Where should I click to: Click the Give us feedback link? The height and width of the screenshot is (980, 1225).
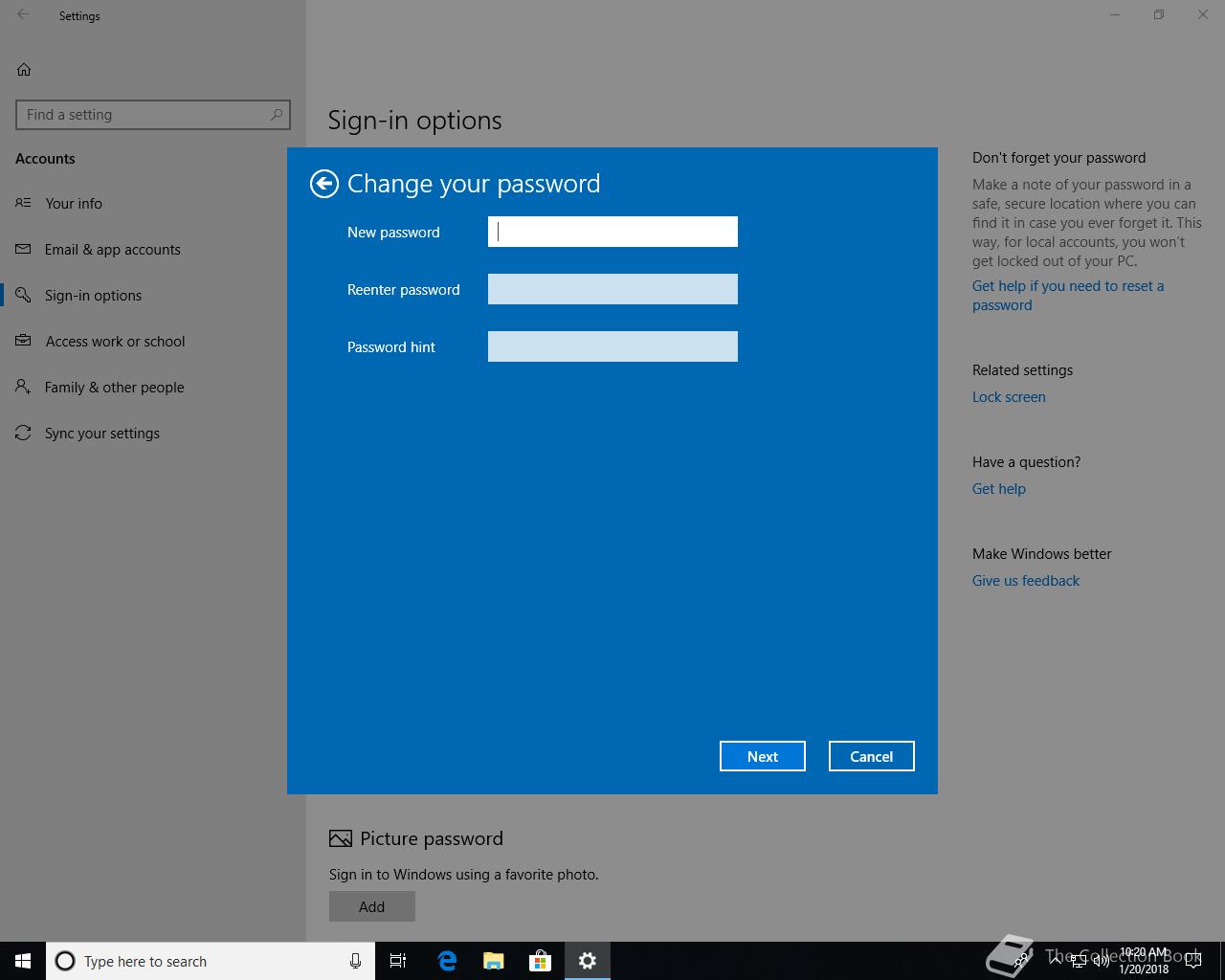point(1025,580)
